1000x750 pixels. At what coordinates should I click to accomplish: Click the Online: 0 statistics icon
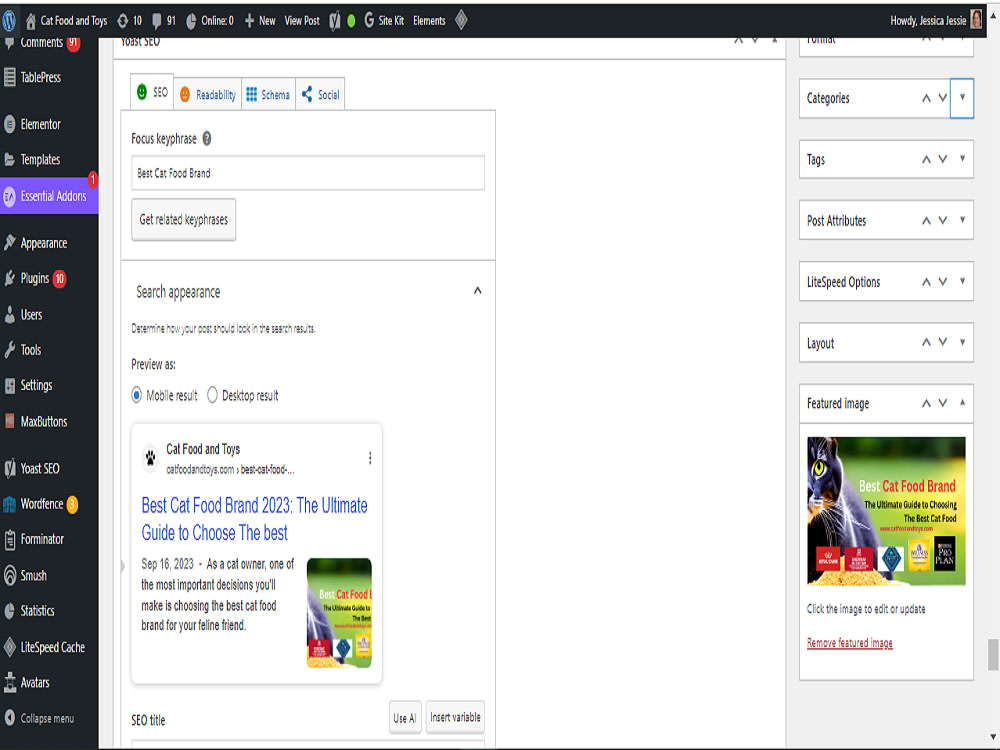pyautogui.click(x=191, y=21)
